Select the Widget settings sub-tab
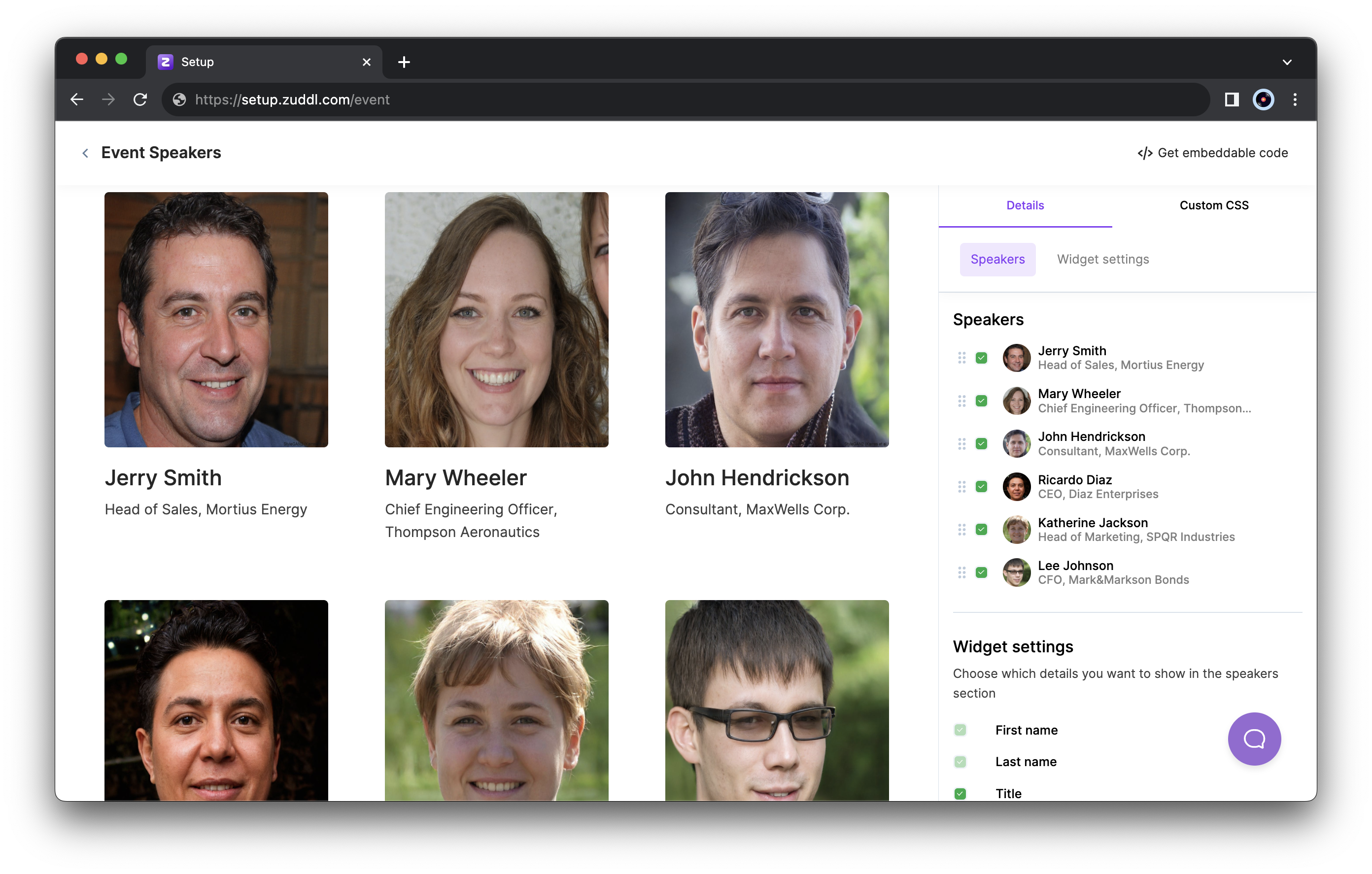The image size is (1372, 874). coord(1102,259)
